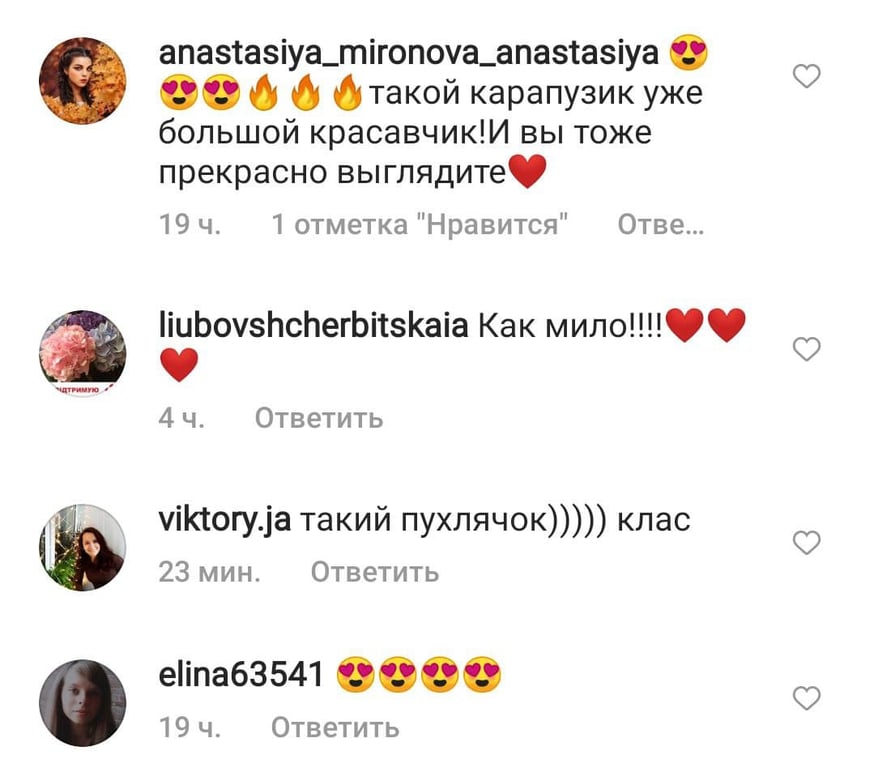
Task: Like elina63541's emoji comment
Action: pyautogui.click(x=807, y=698)
